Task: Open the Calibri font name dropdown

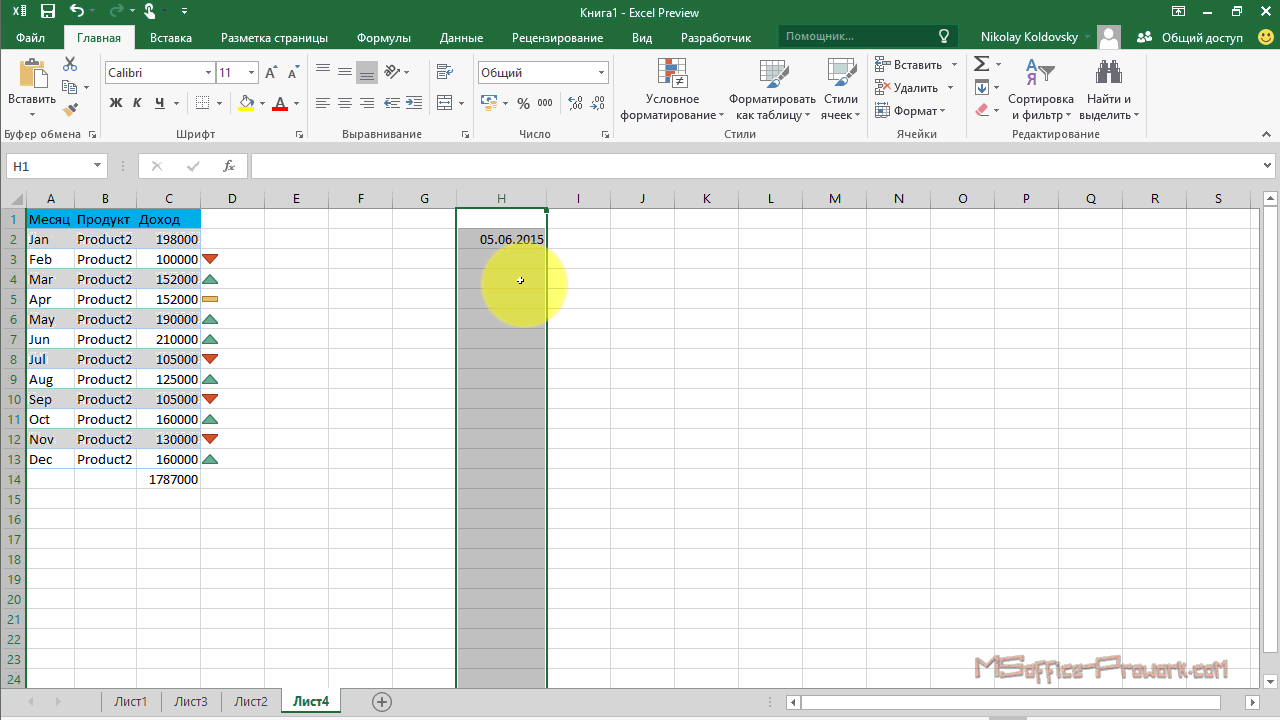Action: [x=208, y=73]
